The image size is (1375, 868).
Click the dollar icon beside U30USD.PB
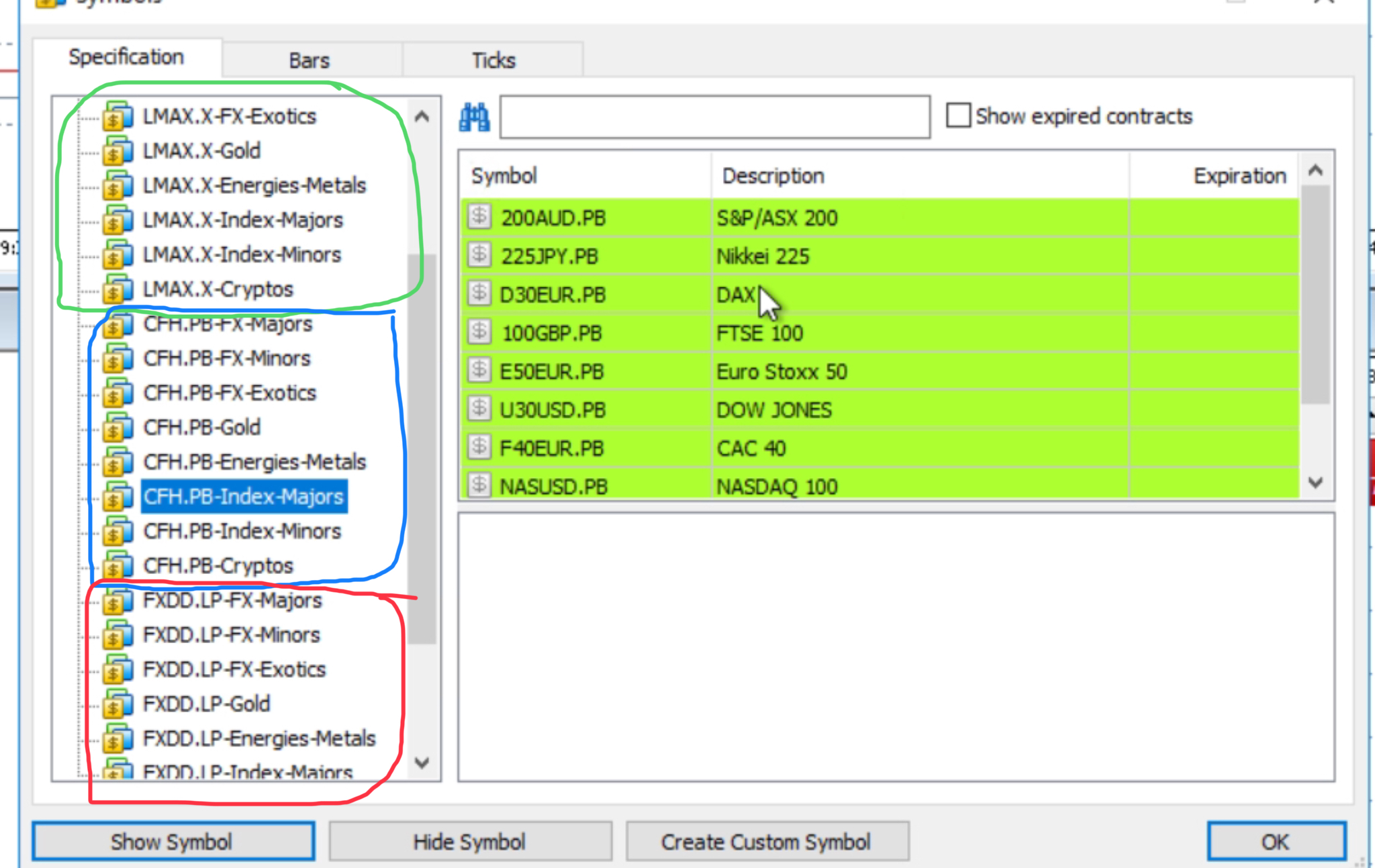479,408
